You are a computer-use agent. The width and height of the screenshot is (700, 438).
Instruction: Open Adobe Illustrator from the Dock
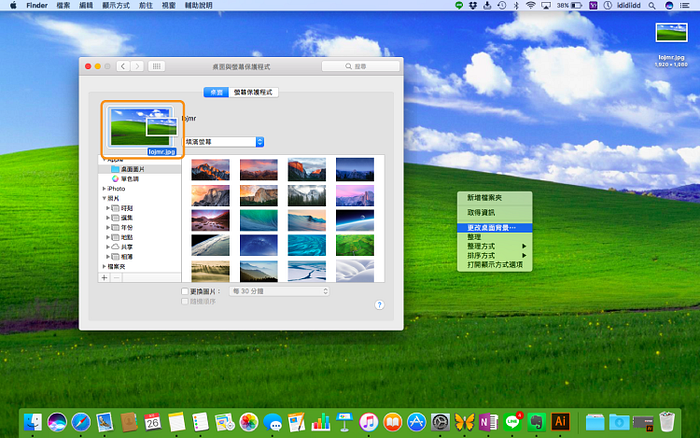click(560, 422)
